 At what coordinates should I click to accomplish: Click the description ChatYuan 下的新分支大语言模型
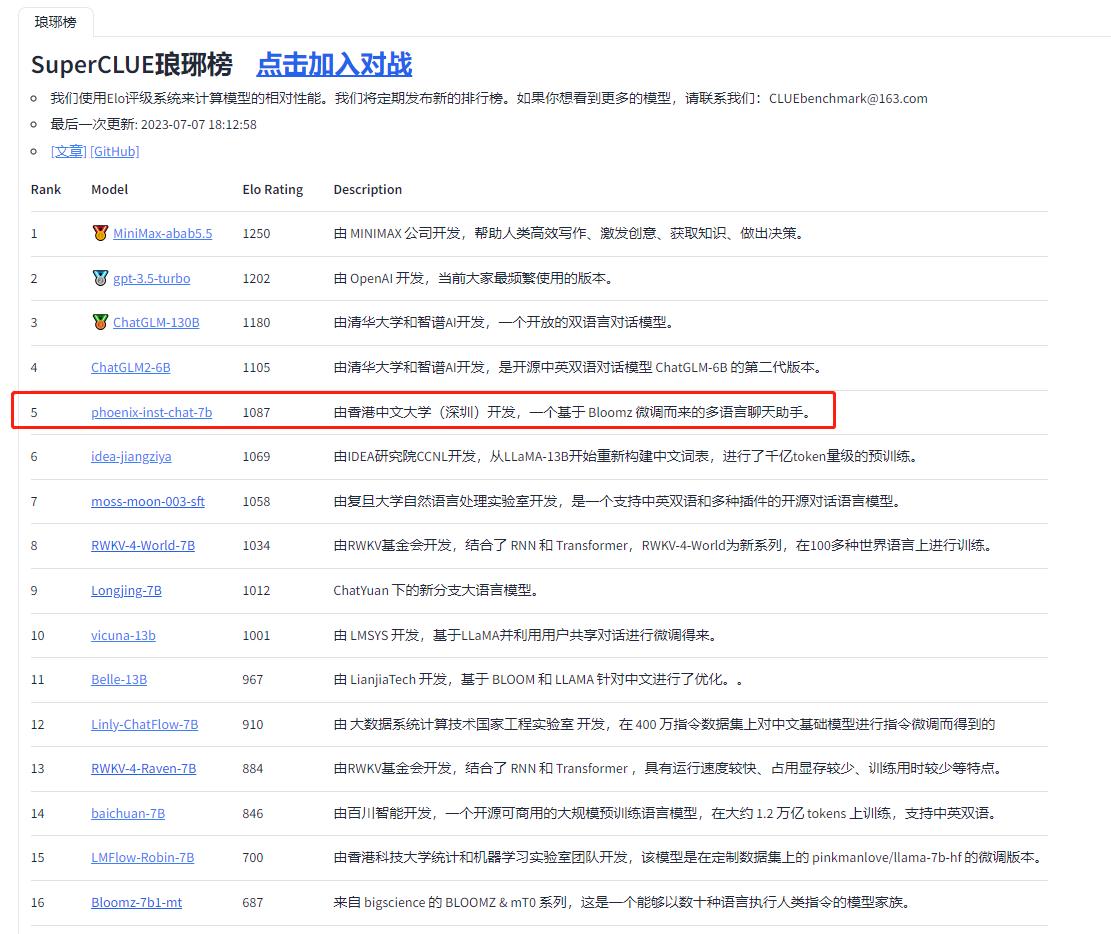(437, 590)
